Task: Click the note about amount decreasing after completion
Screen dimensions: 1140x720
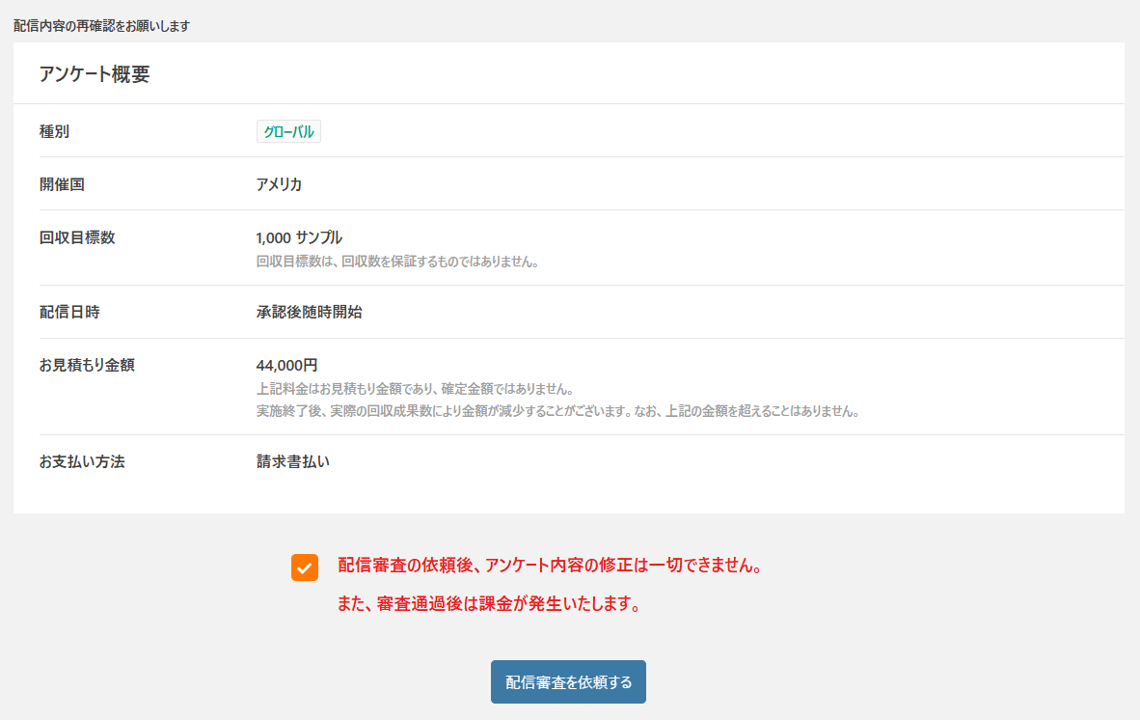Action: [x=557, y=411]
